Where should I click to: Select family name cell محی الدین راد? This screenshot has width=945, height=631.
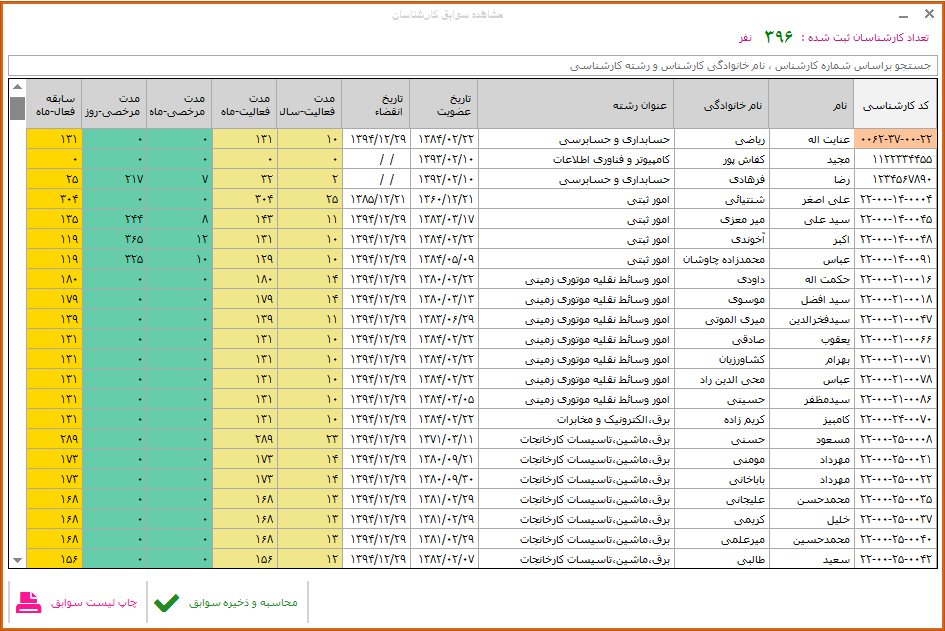[721, 379]
